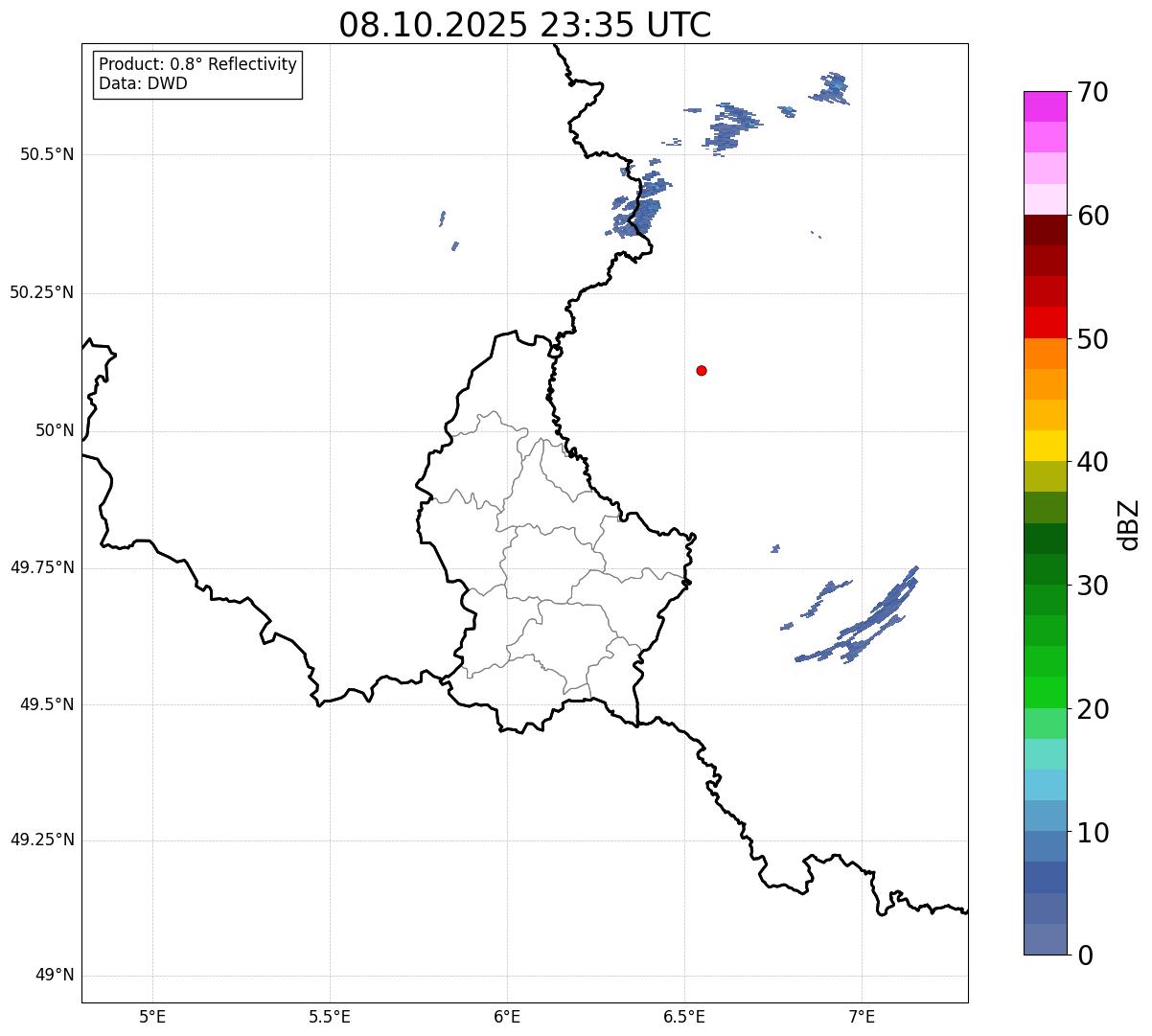The image size is (1152, 1036).
Task: Click the '50°N' latitude label
Action: click(x=55, y=430)
